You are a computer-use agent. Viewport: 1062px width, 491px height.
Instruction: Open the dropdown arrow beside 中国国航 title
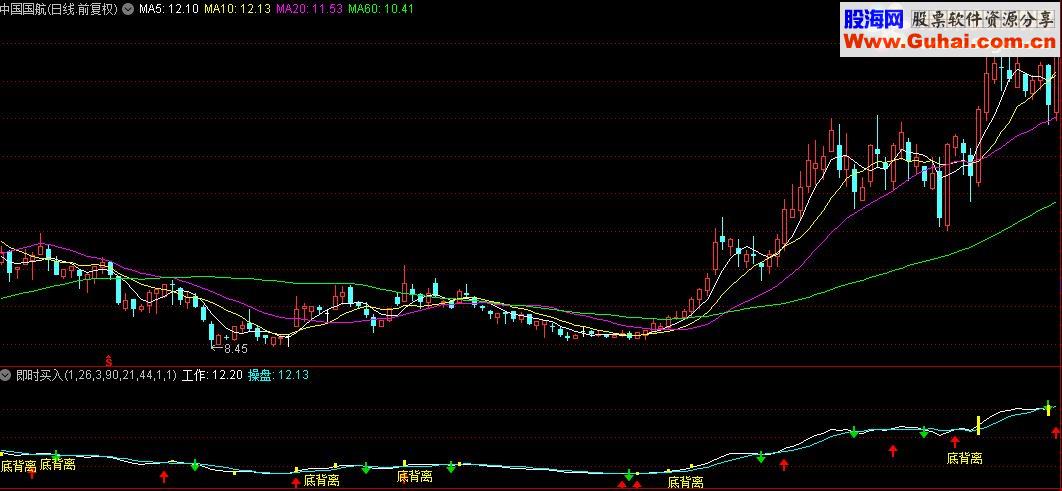click(x=127, y=9)
